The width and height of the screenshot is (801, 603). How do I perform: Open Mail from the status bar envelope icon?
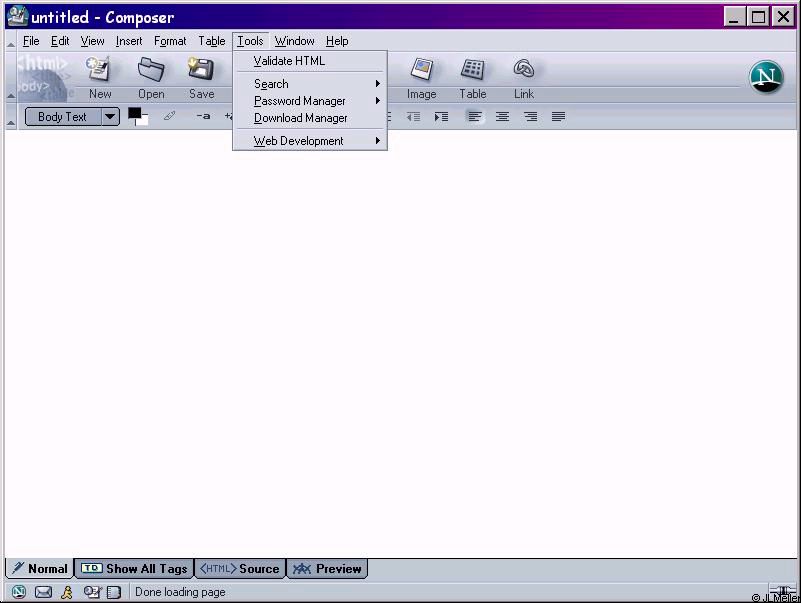[43, 592]
